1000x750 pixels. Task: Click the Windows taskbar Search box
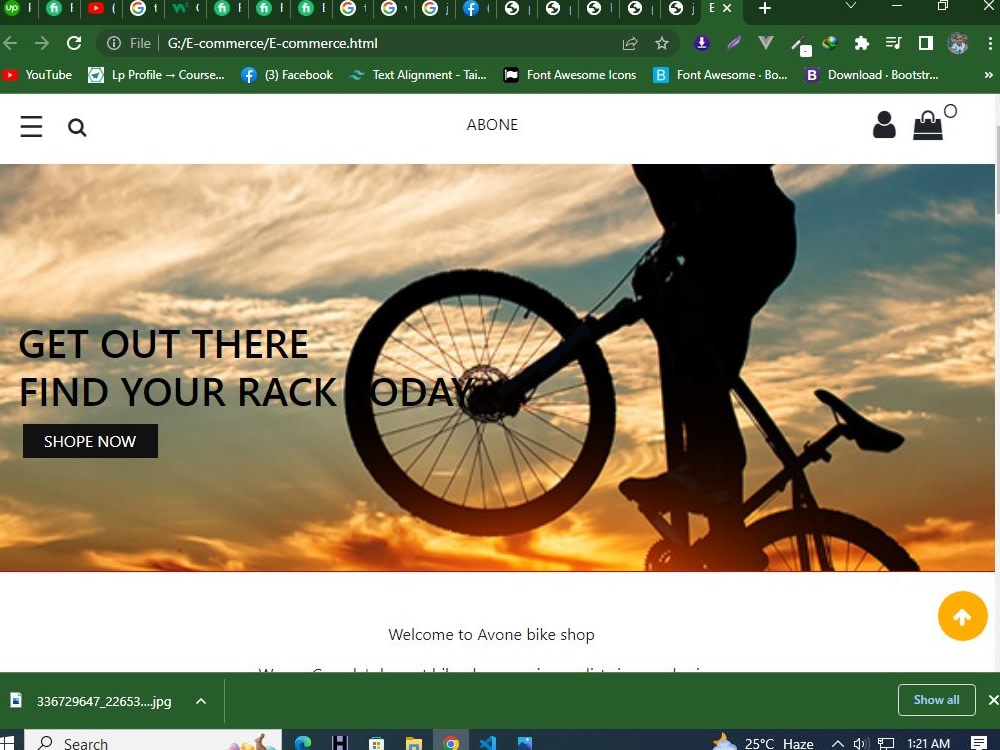(x=153, y=742)
